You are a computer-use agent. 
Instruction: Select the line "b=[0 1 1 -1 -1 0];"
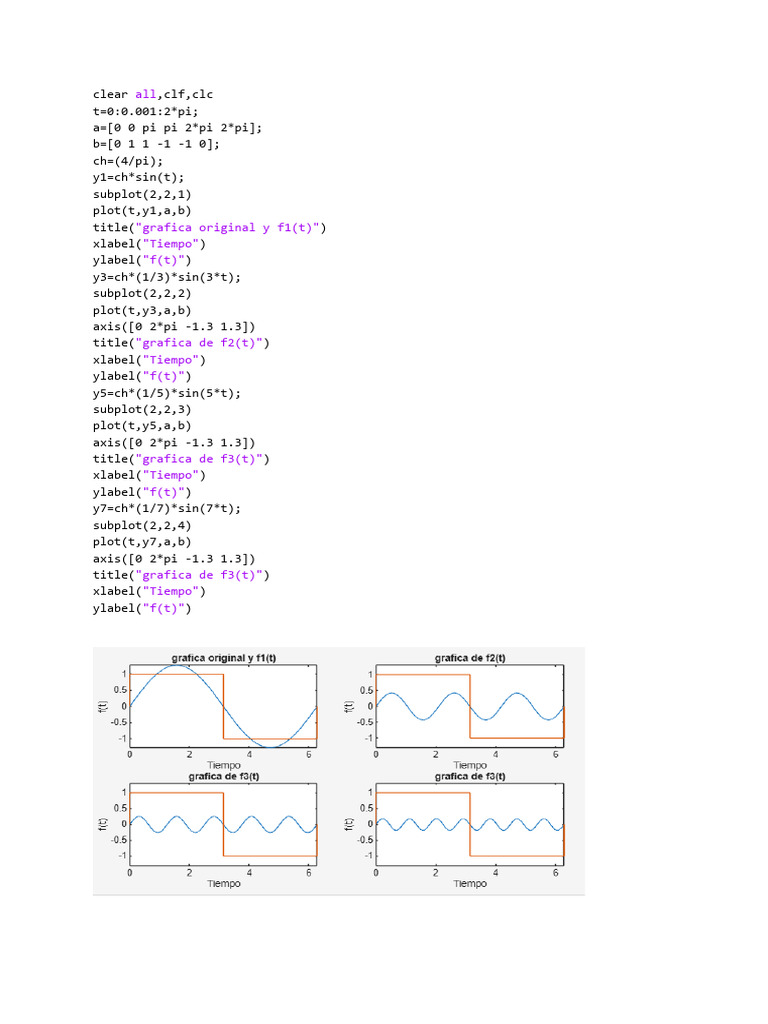point(156,144)
